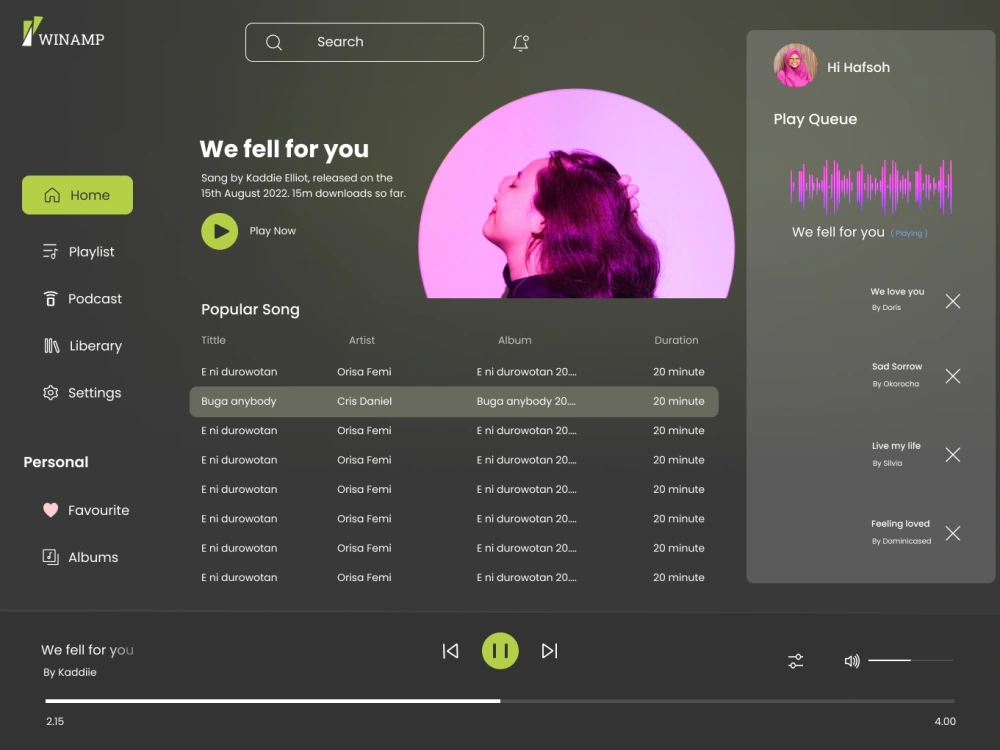The height and width of the screenshot is (750, 1000).
Task: Remove Live my life from queue
Action: [x=953, y=455]
